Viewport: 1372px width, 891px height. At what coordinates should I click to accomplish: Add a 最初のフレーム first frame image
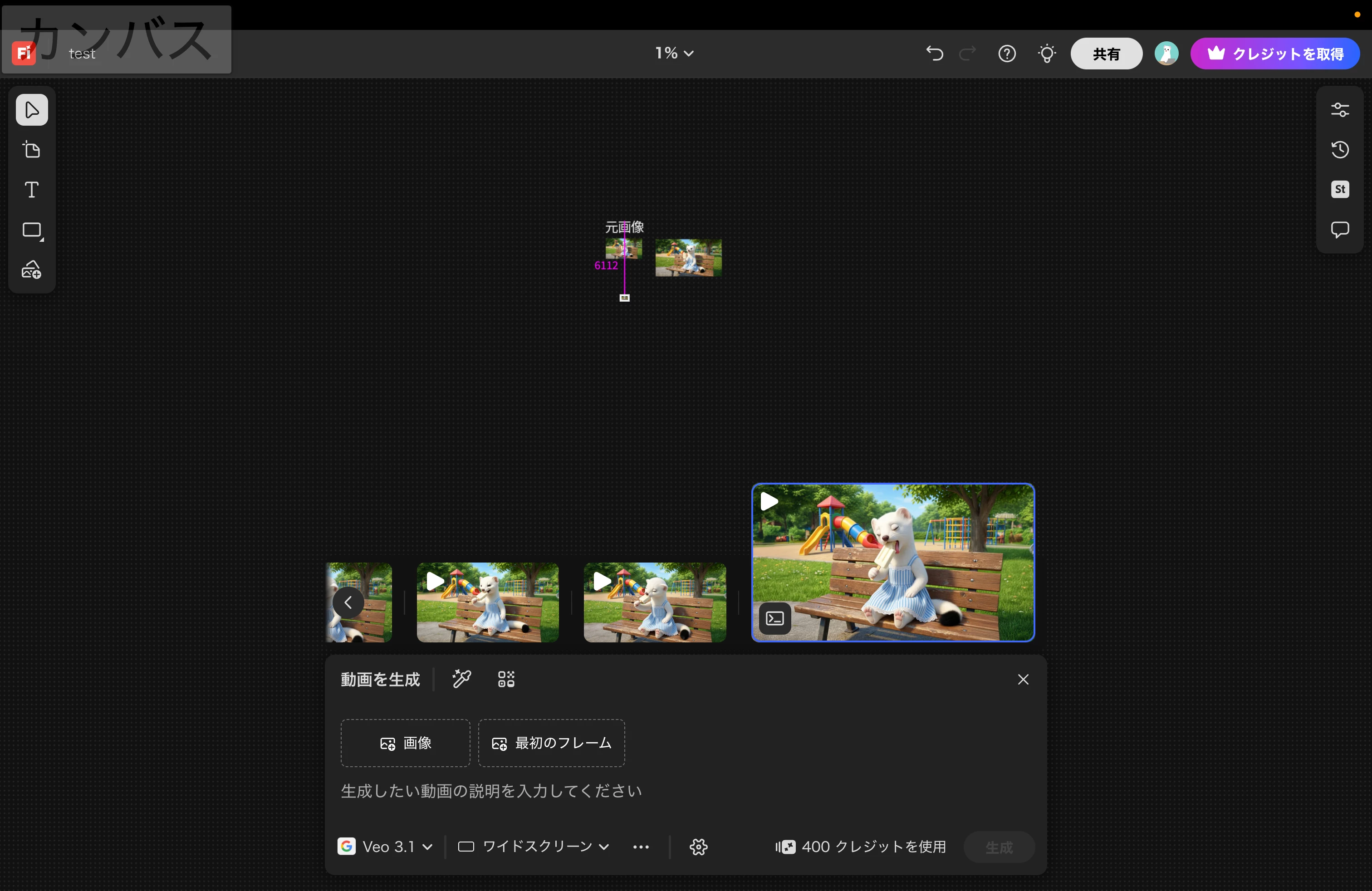pos(551,743)
